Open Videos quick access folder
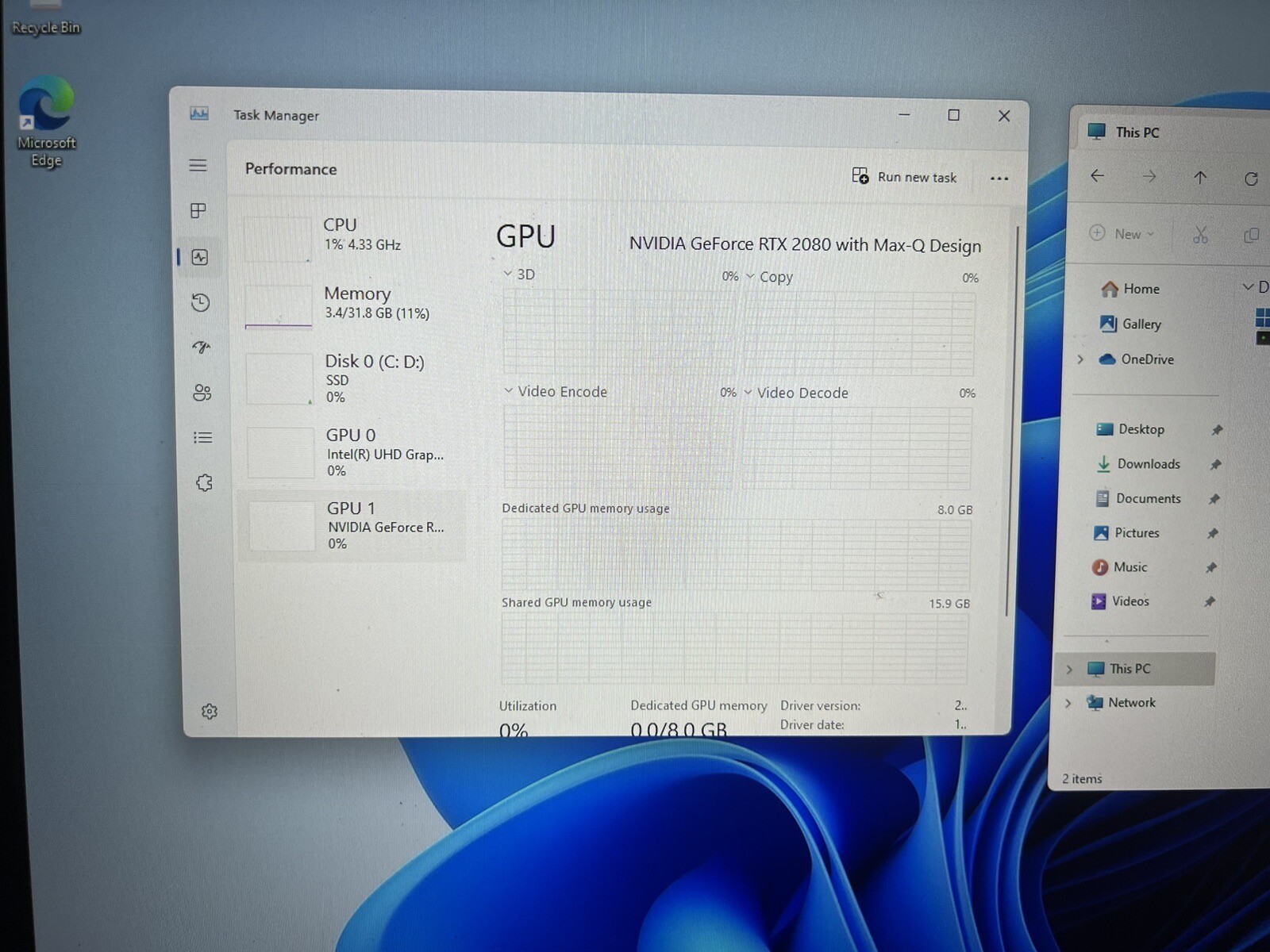The image size is (1270, 952). pos(1120,601)
